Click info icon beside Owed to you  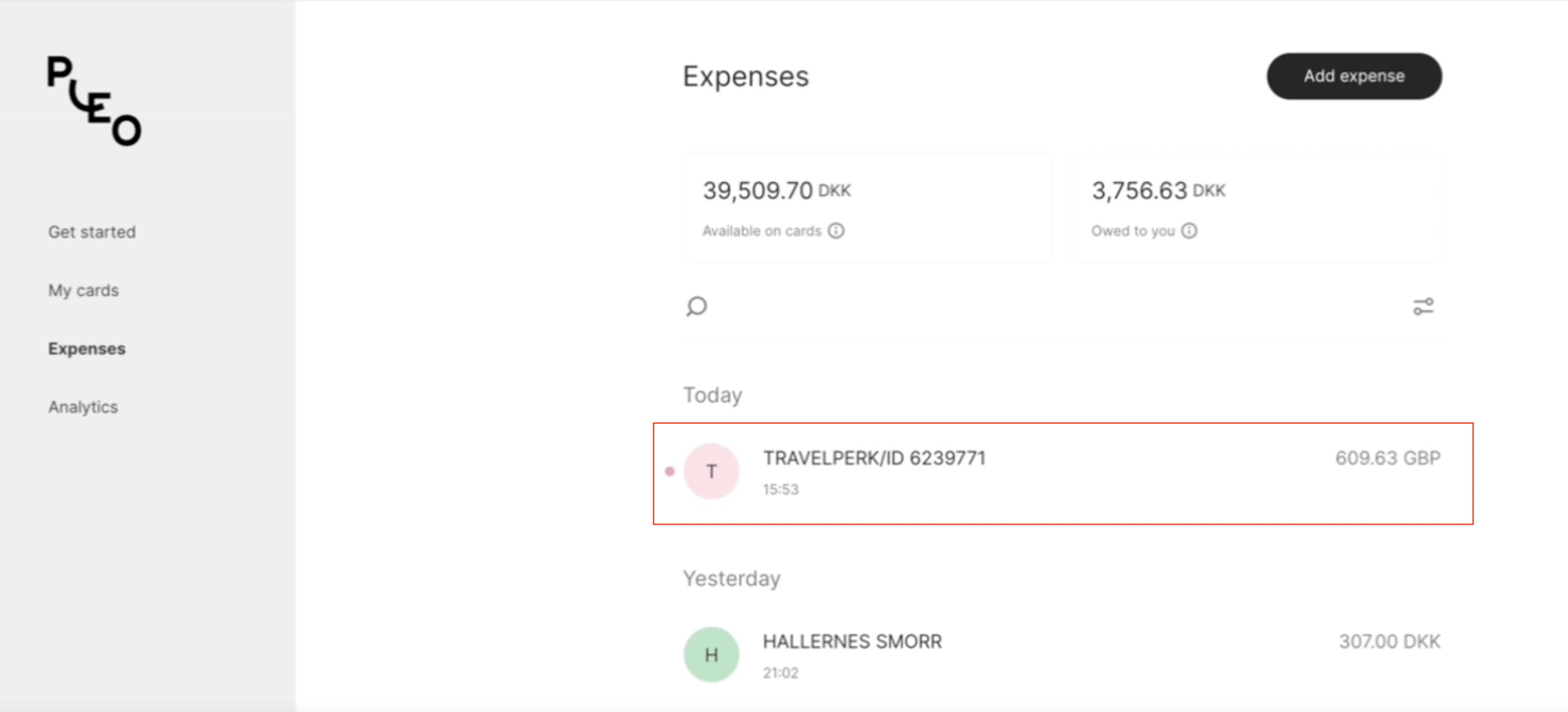pyautogui.click(x=1189, y=231)
